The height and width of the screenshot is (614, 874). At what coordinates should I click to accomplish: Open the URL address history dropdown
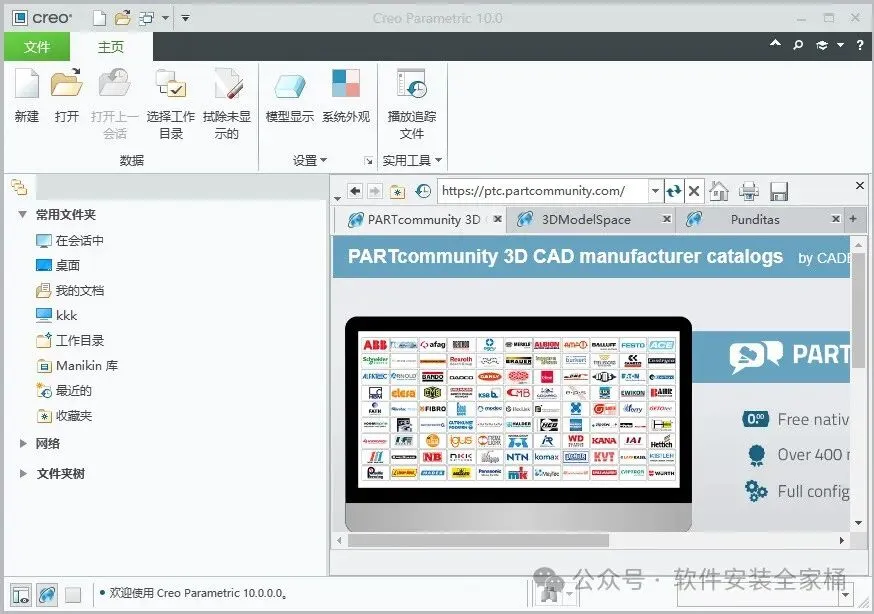click(x=656, y=191)
